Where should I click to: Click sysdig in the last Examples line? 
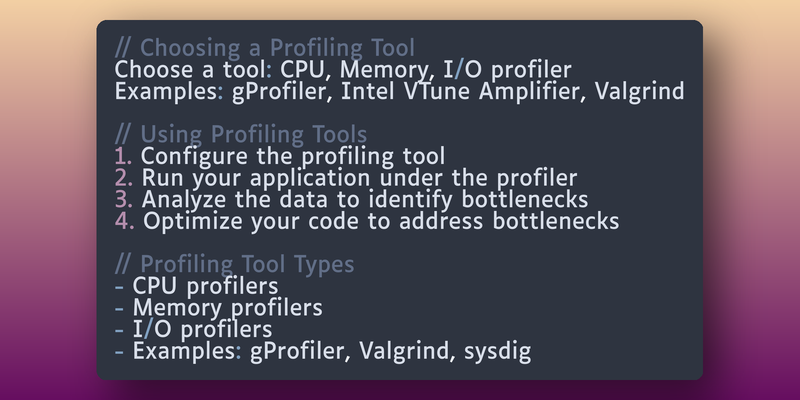(497, 351)
